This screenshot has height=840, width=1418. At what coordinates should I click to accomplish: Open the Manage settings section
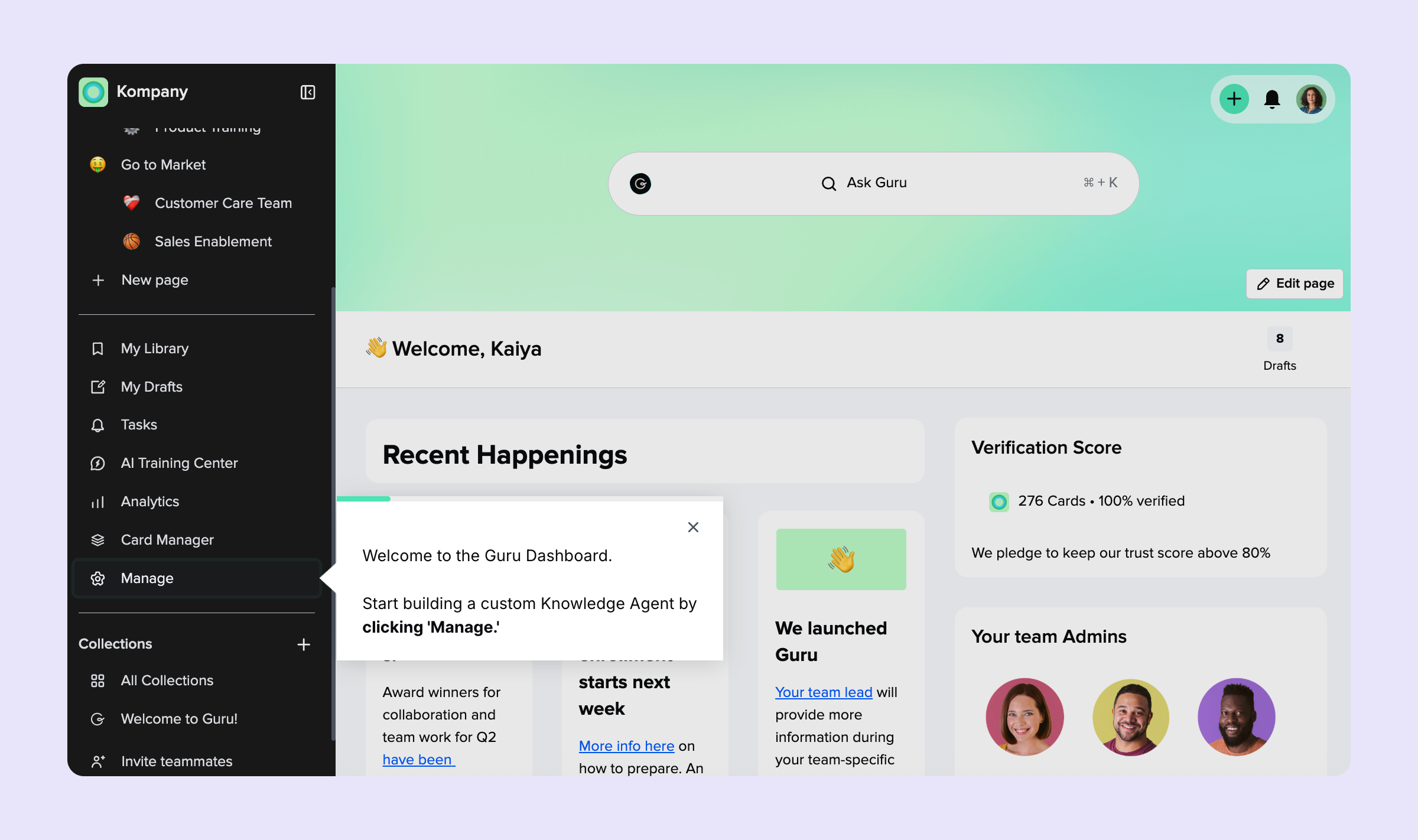147,578
